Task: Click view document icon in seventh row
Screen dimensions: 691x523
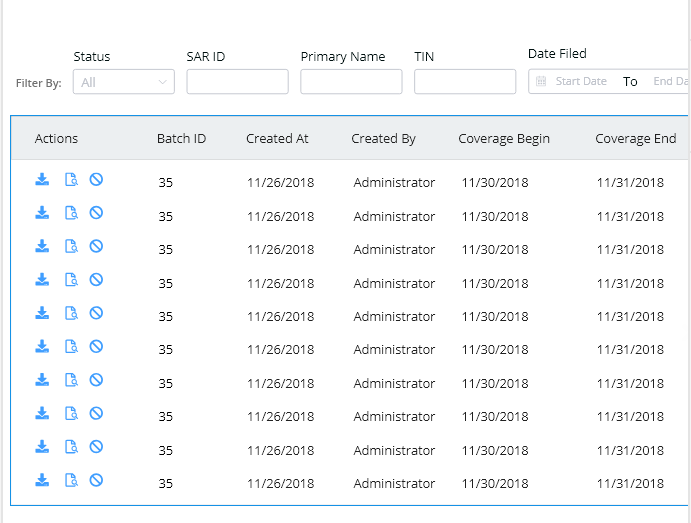Action: pos(71,380)
